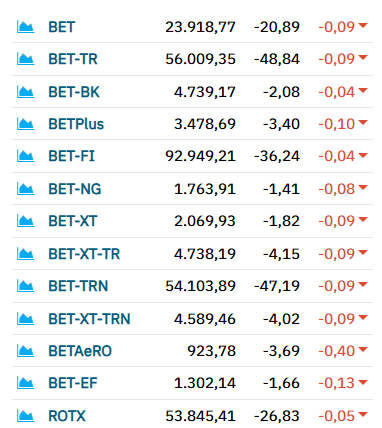
Task: Click the red down arrow beside BET-EF -0,13
Action: tap(363, 382)
